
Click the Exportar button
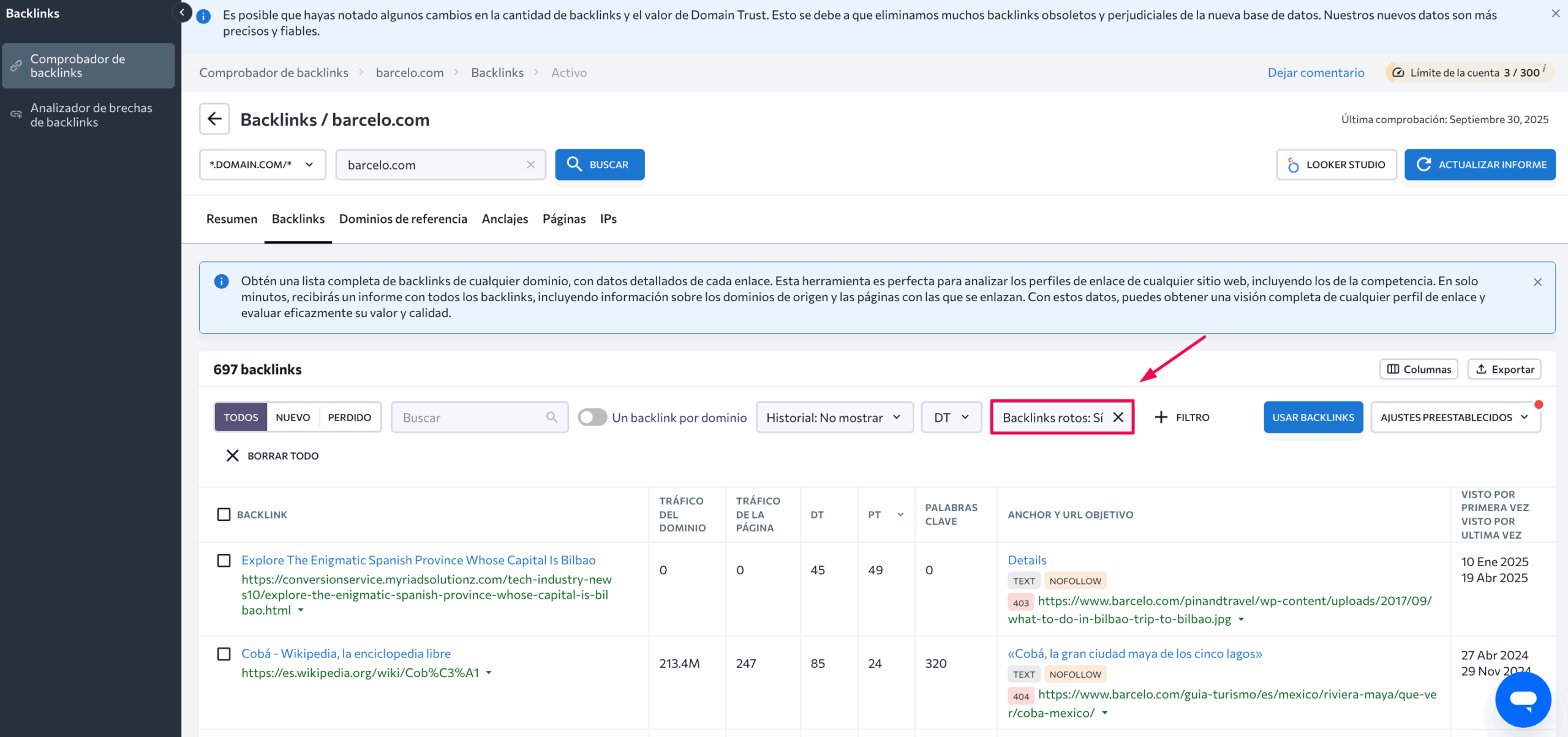pyautogui.click(x=1504, y=369)
